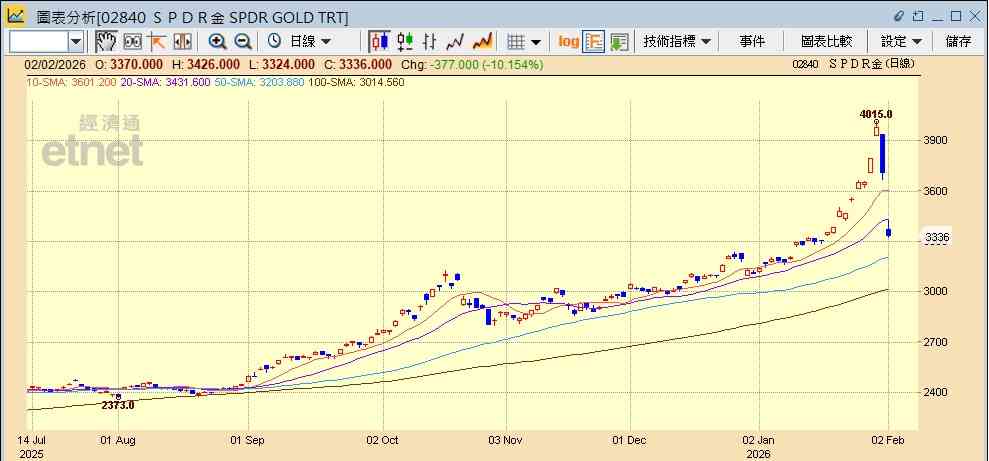
Task: Open the 日線 period dropdown
Action: (x=310, y=42)
